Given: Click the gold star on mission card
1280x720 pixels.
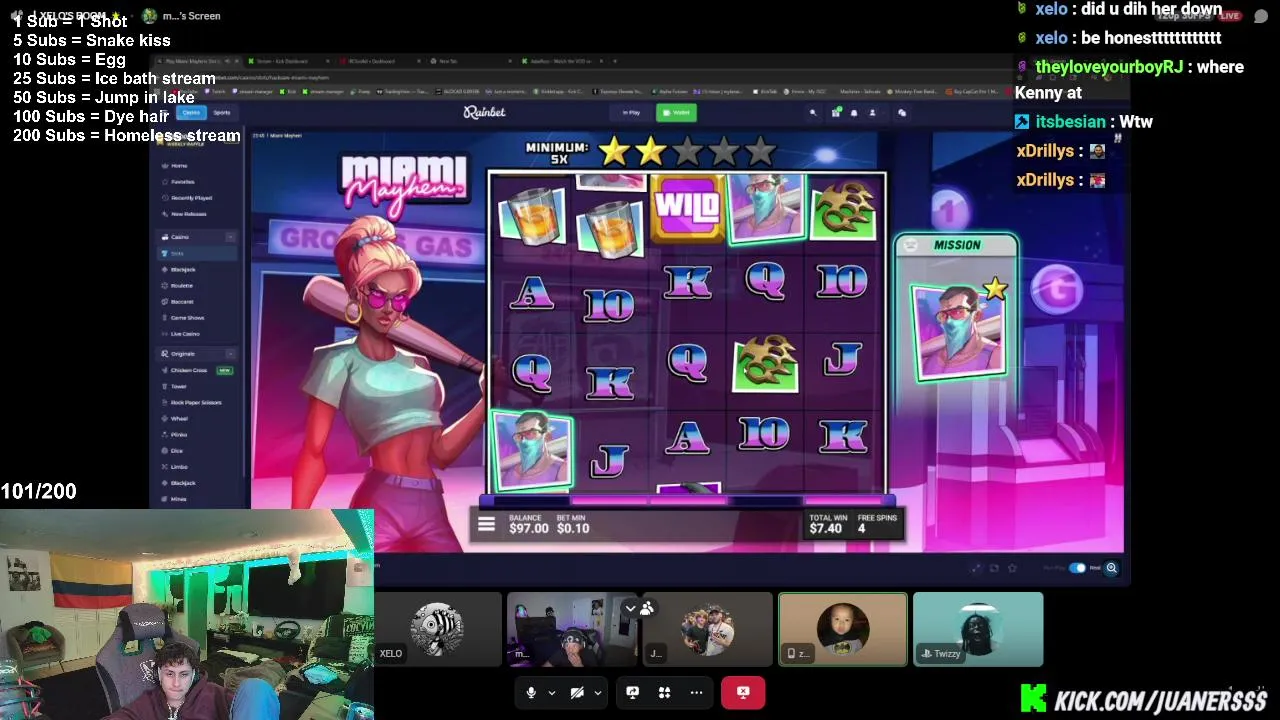Looking at the screenshot, I should tap(994, 290).
